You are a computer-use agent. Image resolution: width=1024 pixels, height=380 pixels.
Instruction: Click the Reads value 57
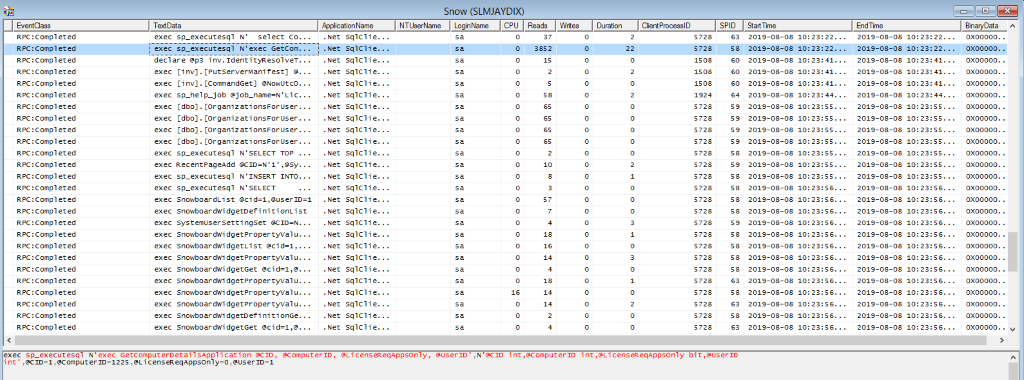[547, 200]
